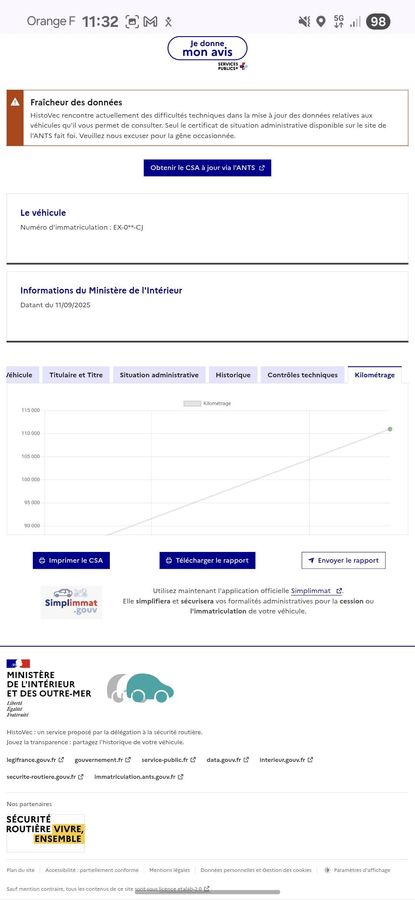Open 'Accessibilité : partiellement conforme' link
This screenshot has height=900, width=415.
[92, 870]
